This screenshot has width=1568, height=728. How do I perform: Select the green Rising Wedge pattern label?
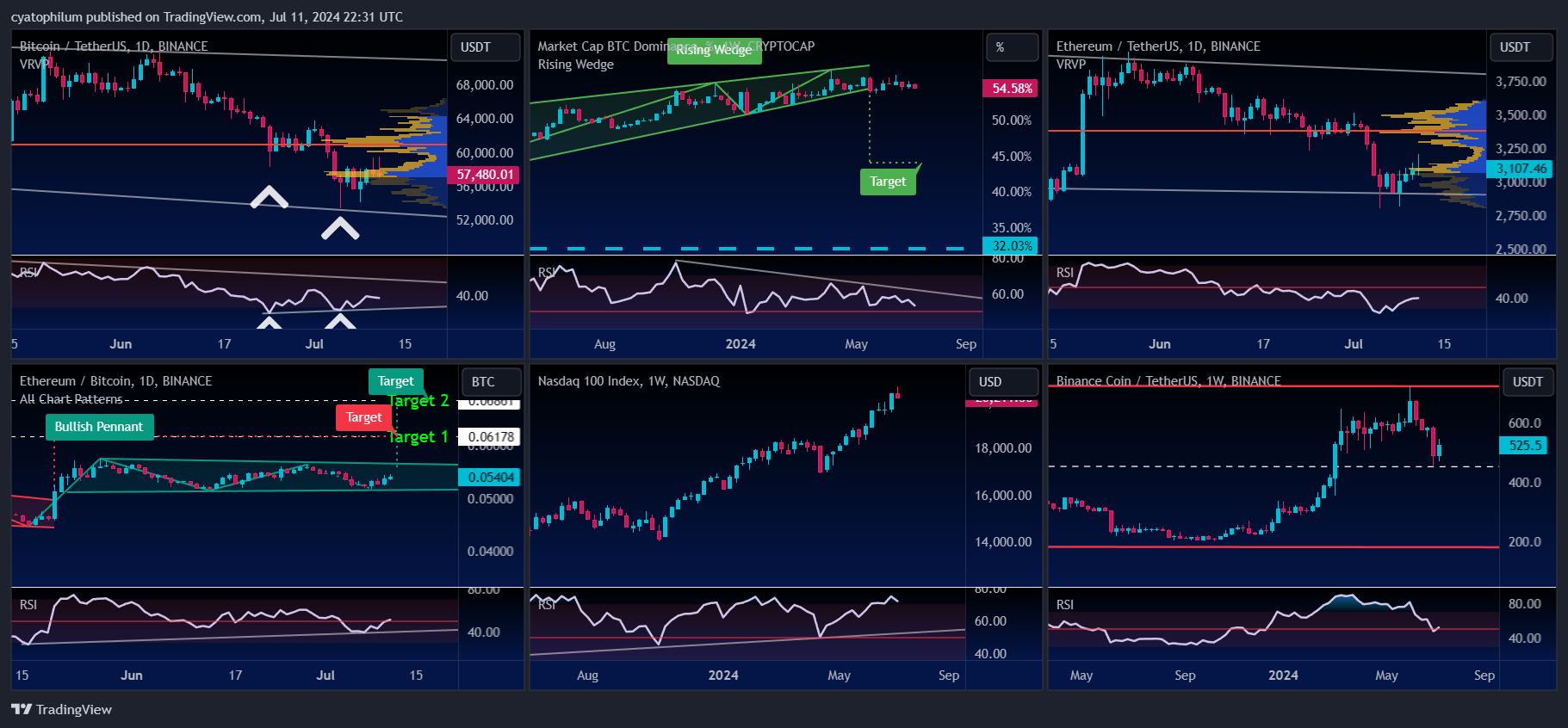713,50
